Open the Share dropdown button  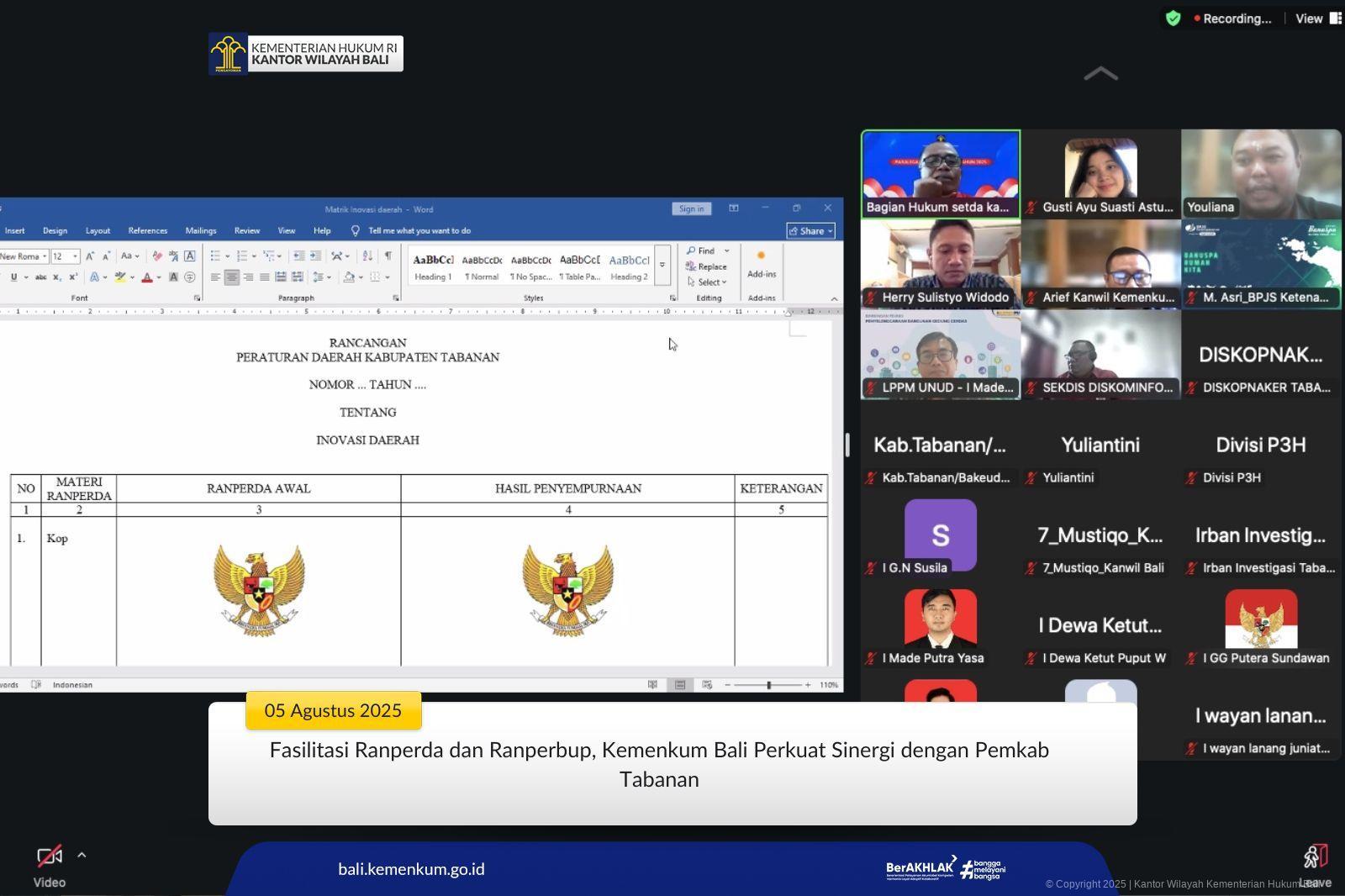pos(810,230)
